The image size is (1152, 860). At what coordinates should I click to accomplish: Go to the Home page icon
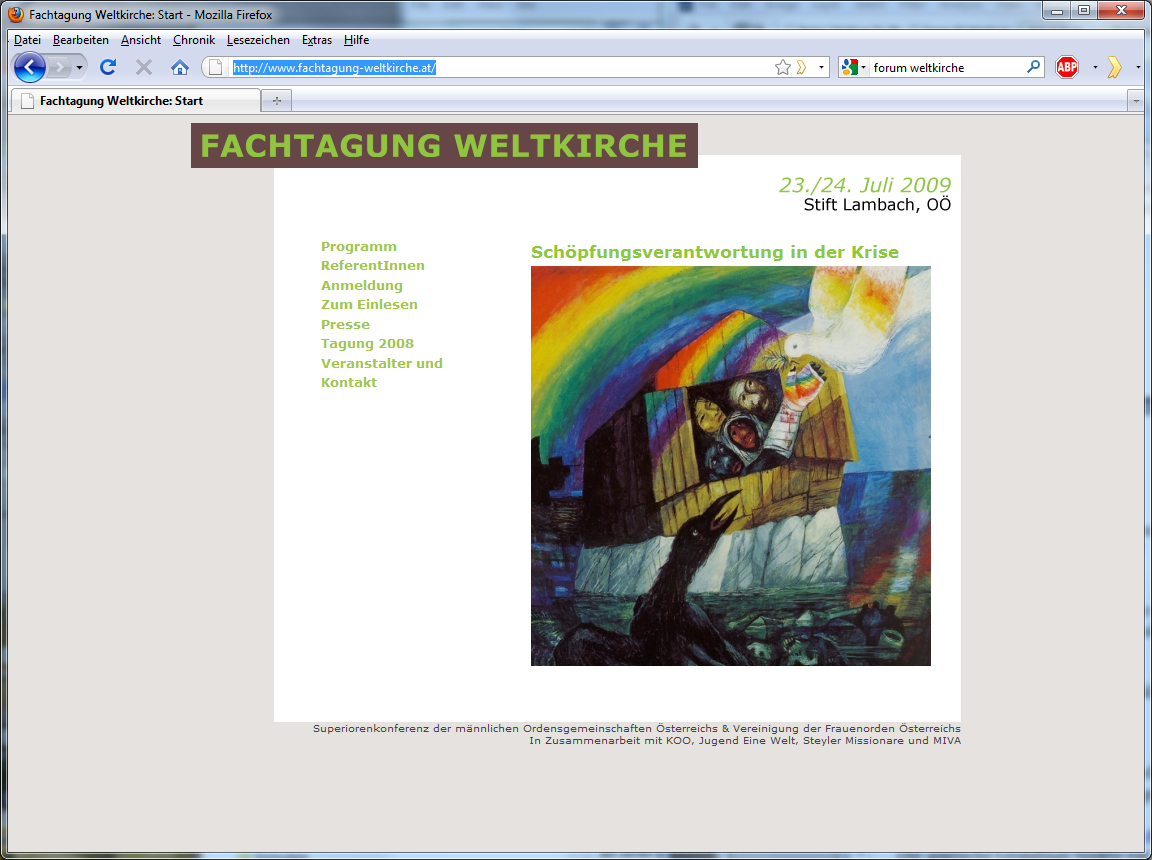(x=180, y=68)
